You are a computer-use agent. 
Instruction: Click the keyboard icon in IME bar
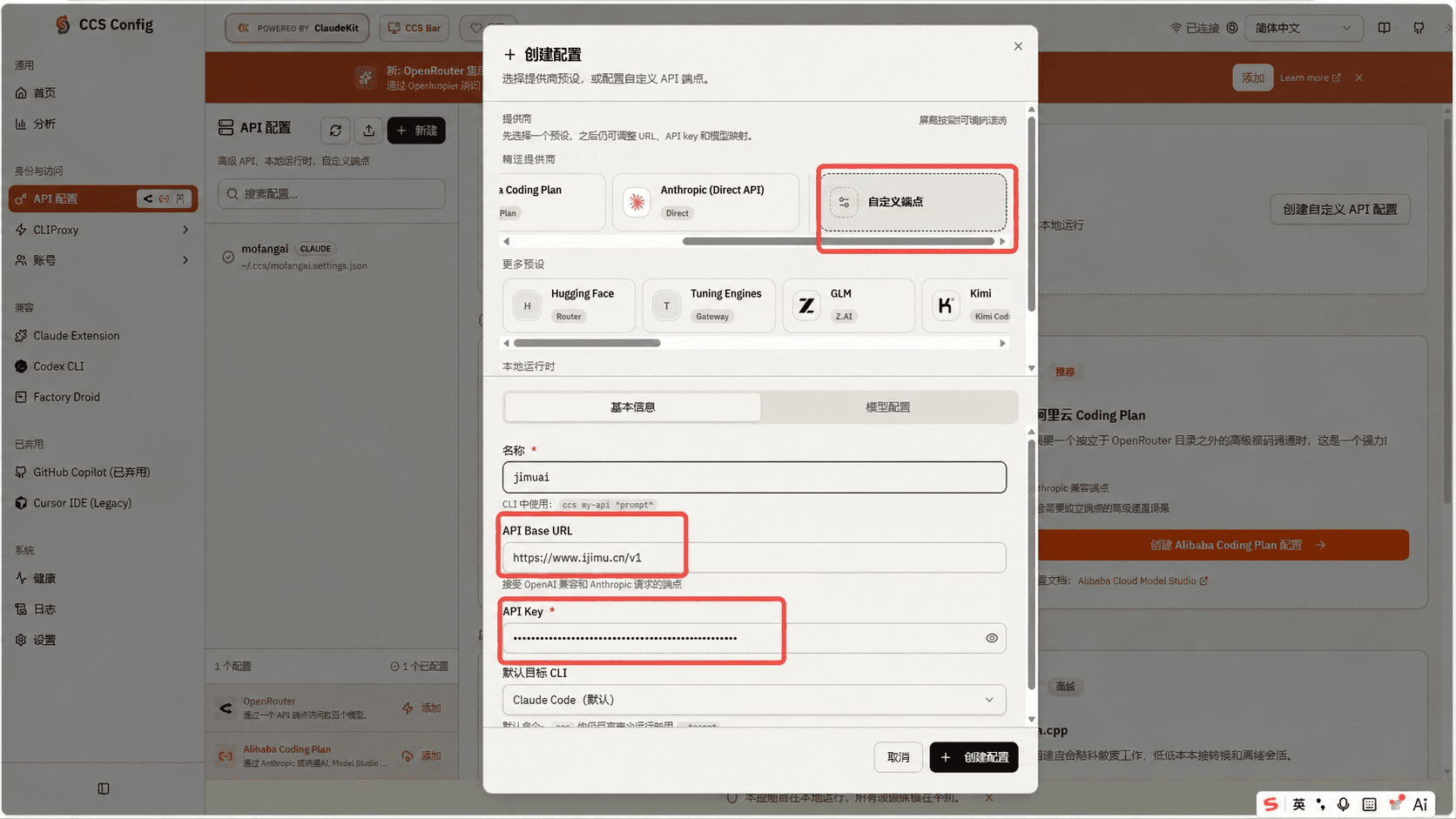tap(1369, 804)
